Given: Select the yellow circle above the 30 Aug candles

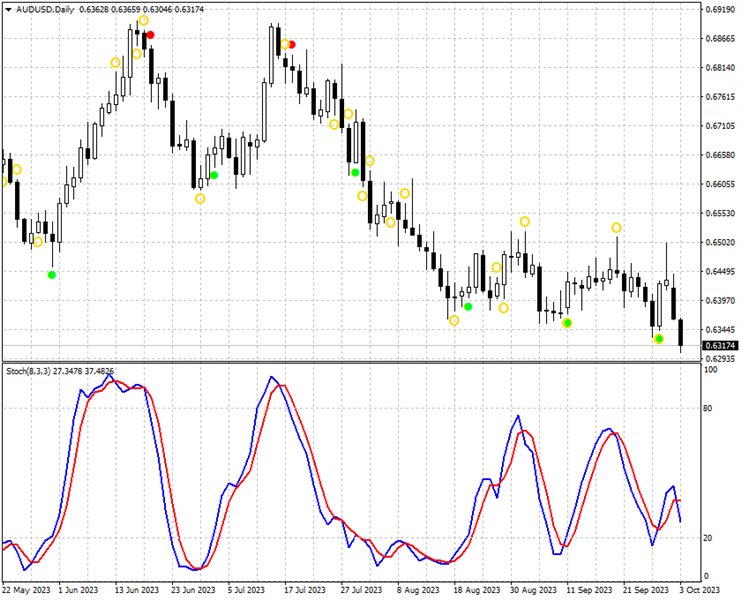Looking at the screenshot, I should point(524,221).
